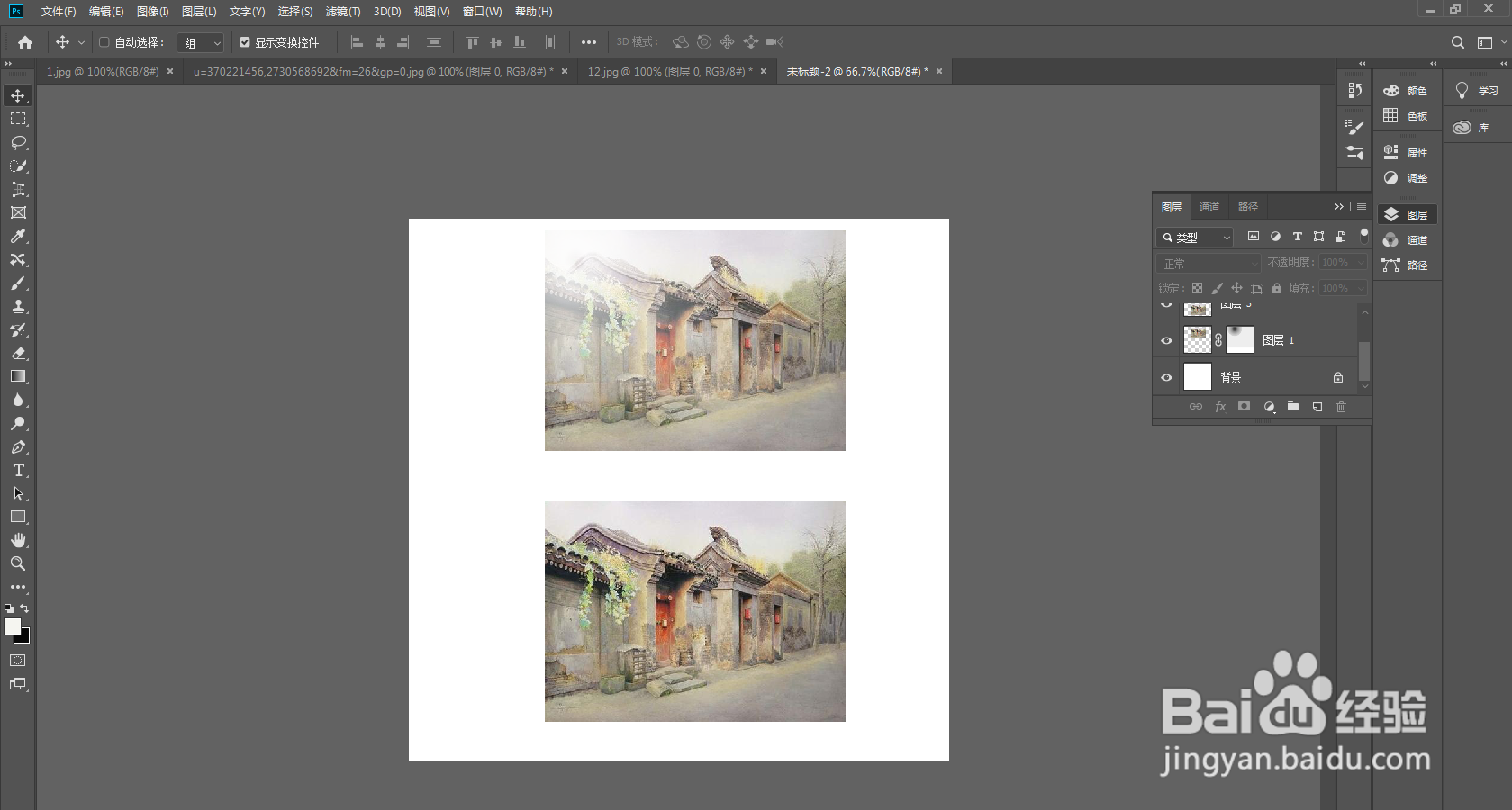Click the add layer mask icon
Viewport: 1512px width, 810px height.
1244,407
